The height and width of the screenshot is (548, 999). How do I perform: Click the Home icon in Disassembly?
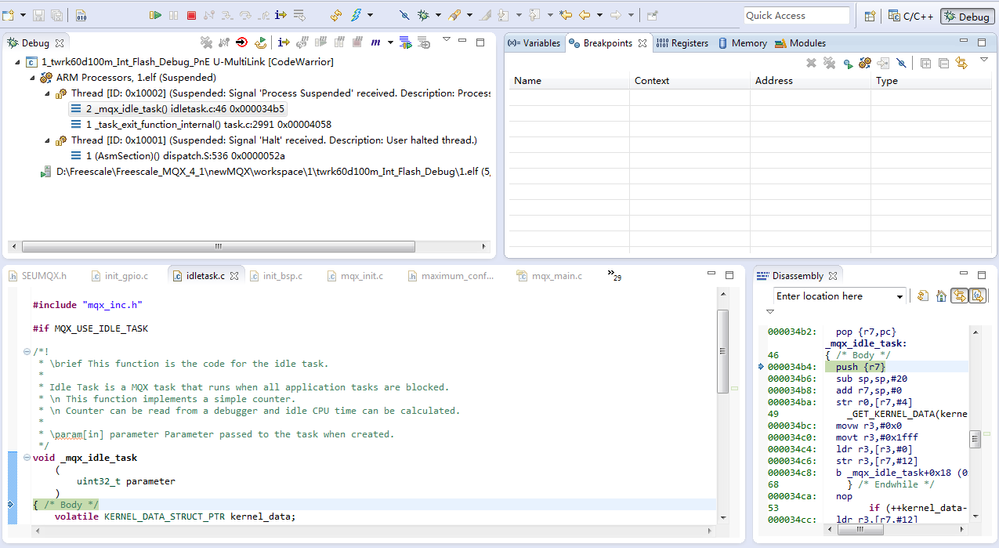click(941, 296)
